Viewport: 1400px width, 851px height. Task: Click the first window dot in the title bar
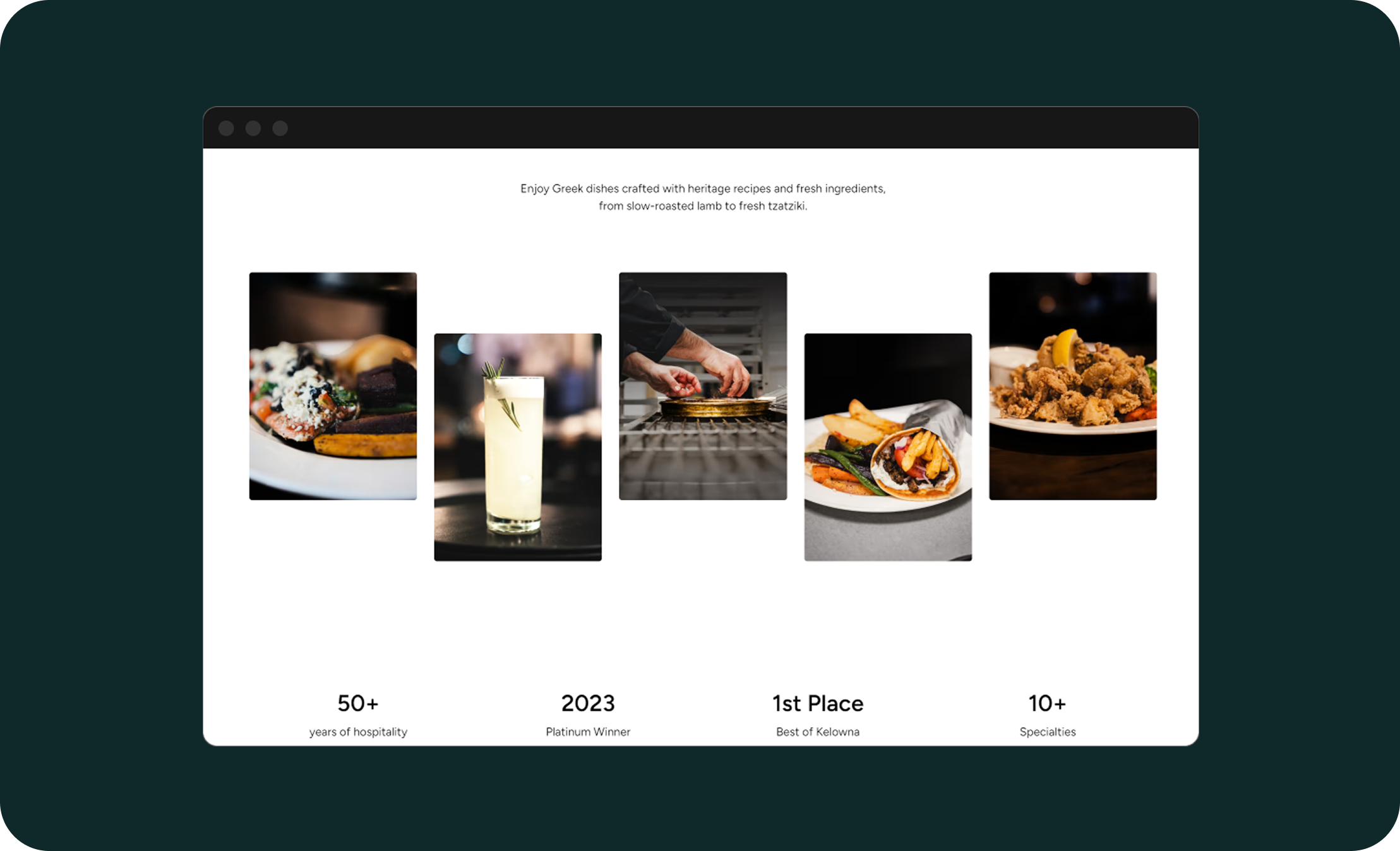pos(226,128)
